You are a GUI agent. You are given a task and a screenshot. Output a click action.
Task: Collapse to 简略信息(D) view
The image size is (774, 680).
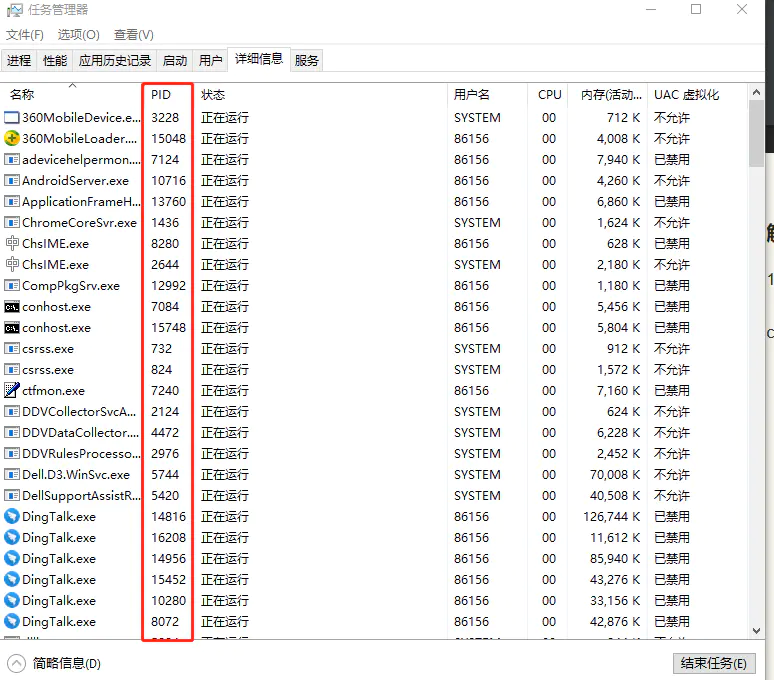[54, 663]
